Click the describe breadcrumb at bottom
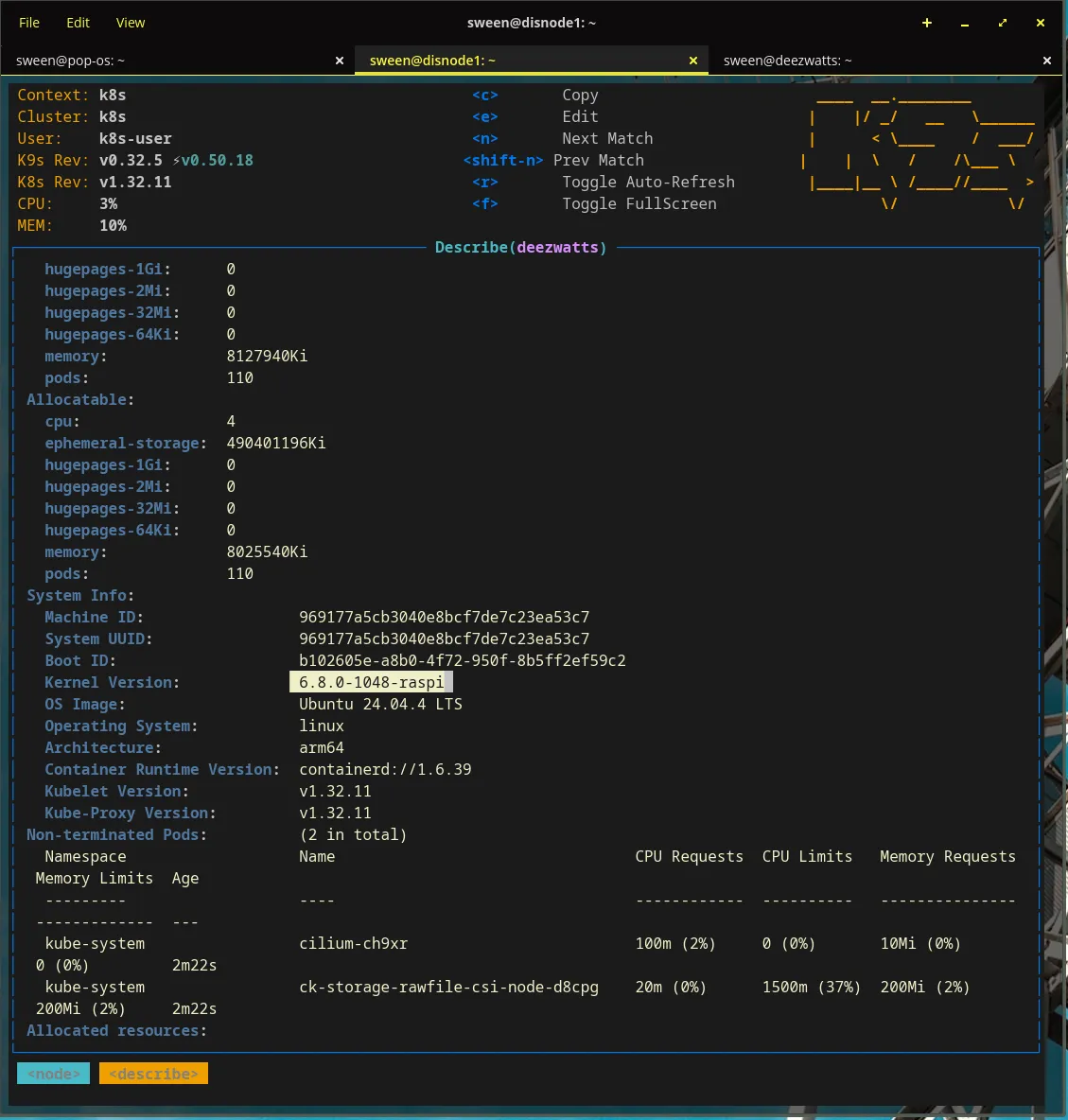 click(153, 1074)
